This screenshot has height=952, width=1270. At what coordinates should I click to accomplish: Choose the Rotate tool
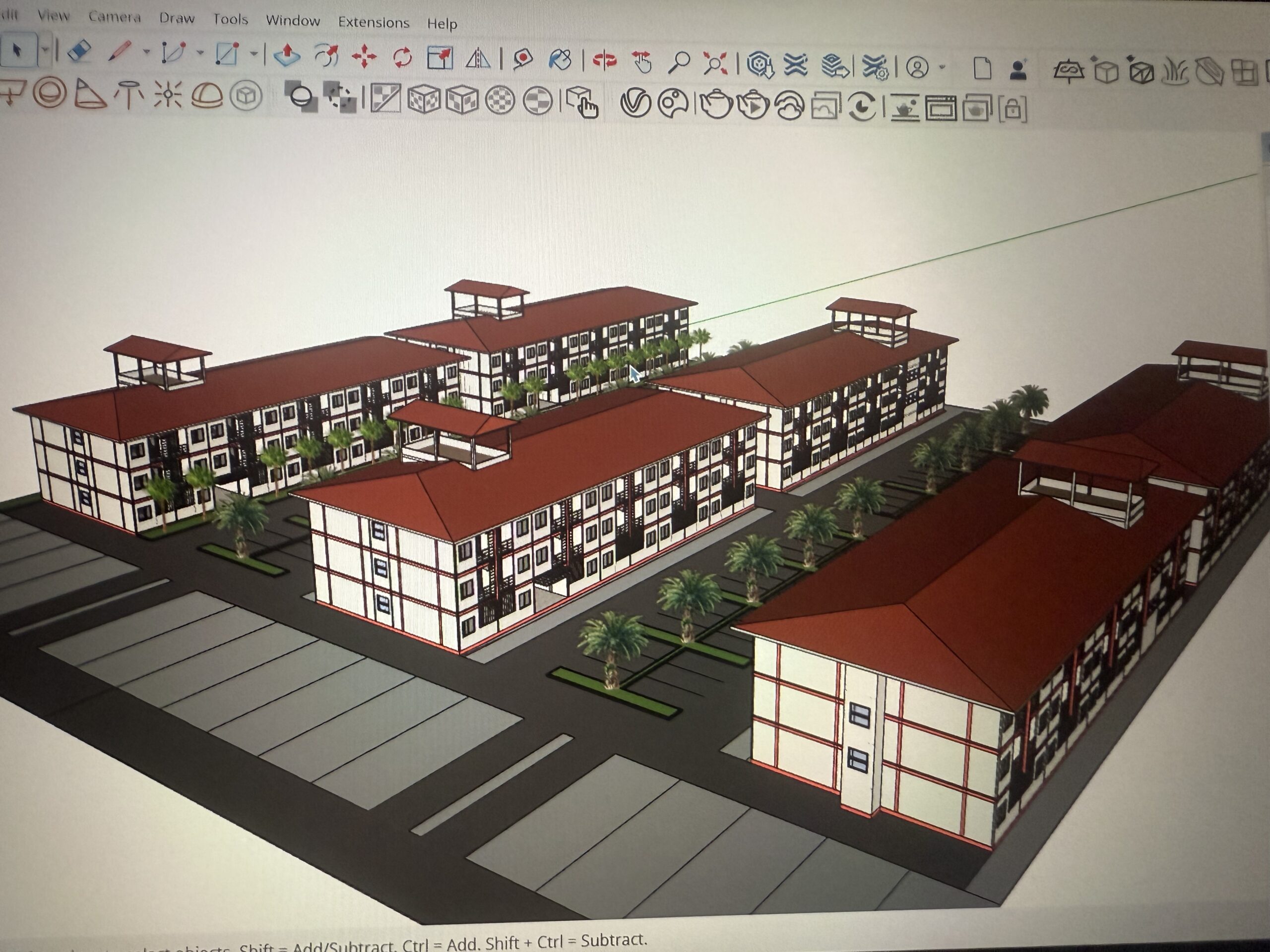pos(402,58)
